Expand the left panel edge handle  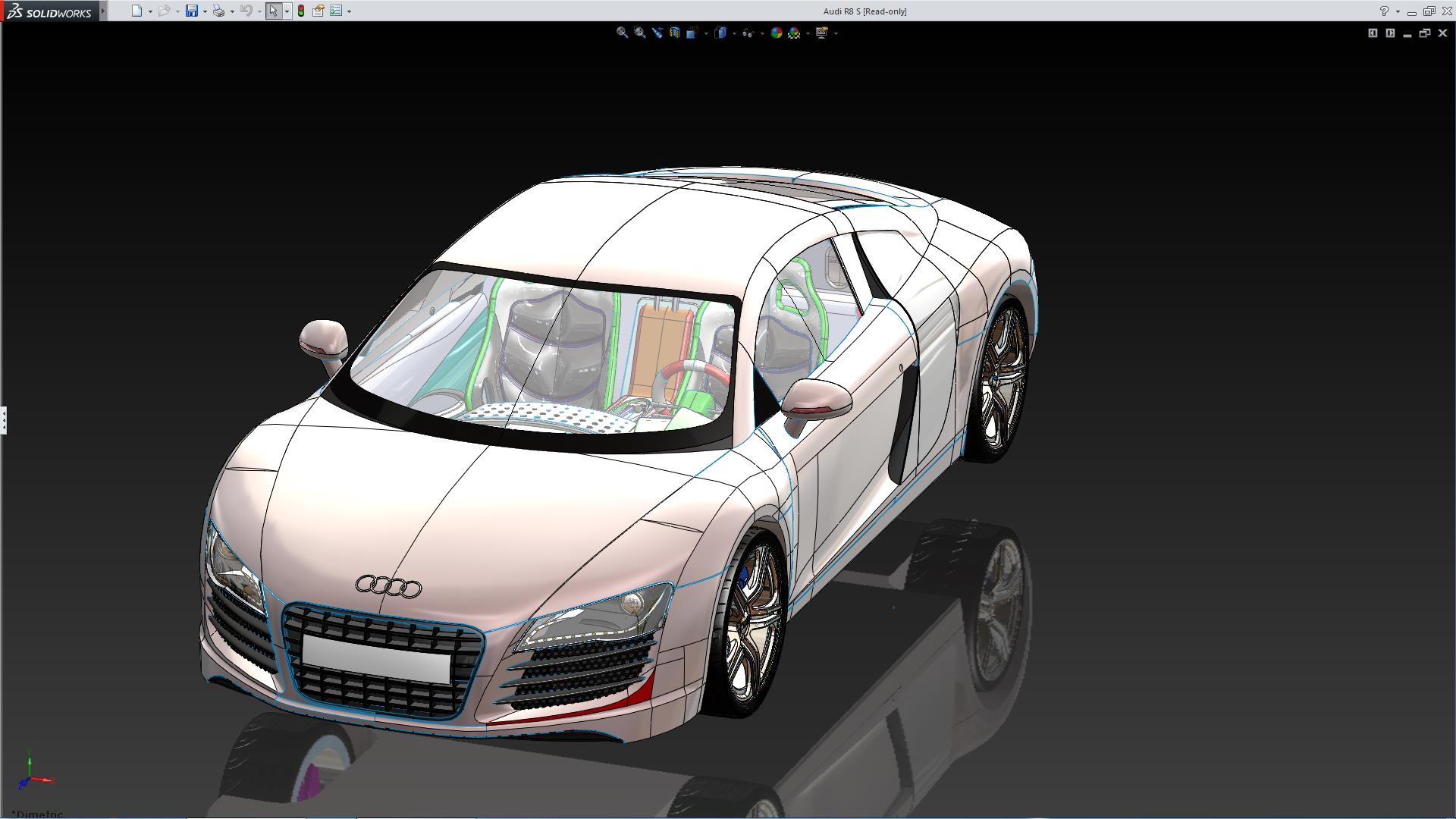point(4,419)
